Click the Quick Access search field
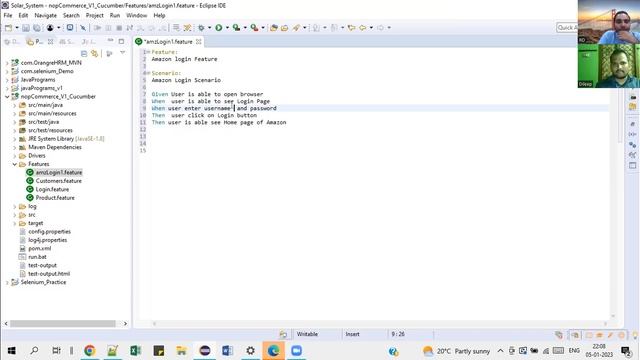 [x=567, y=27]
